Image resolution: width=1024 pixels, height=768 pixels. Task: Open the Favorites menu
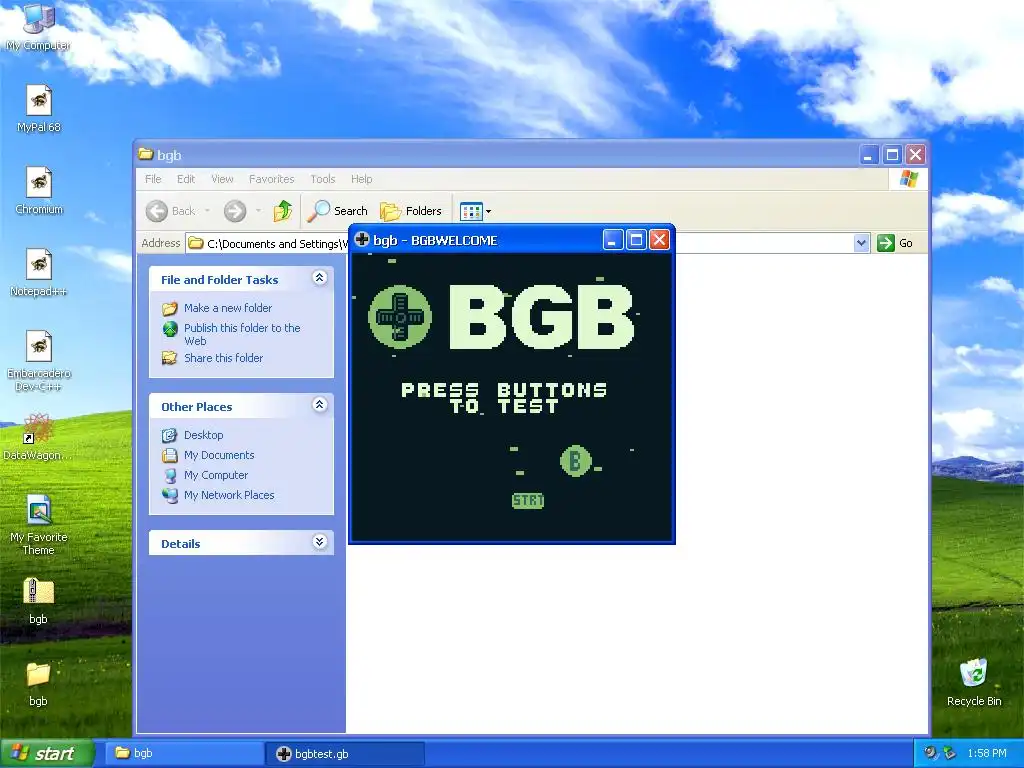pos(272,179)
